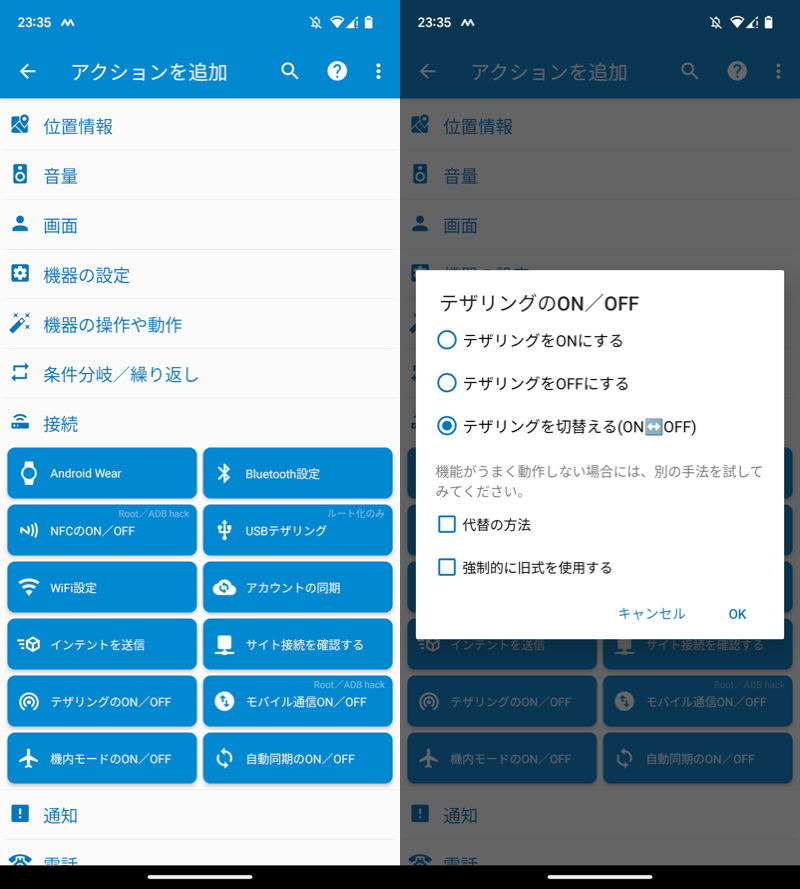The width and height of the screenshot is (800, 889).
Task: Select the テザリングをONにする radio option
Action: point(447,340)
